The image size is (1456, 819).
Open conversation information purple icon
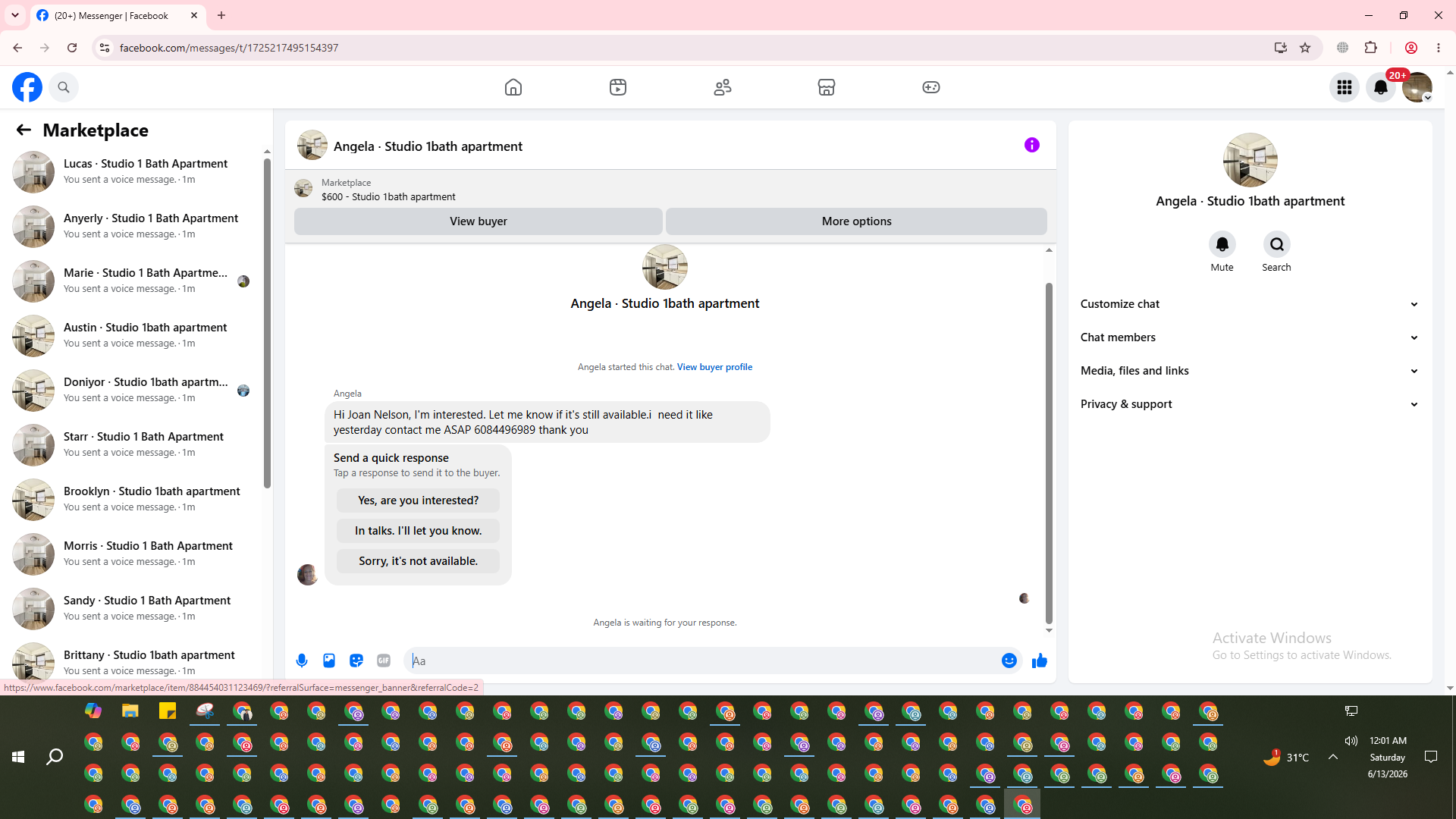(1032, 145)
